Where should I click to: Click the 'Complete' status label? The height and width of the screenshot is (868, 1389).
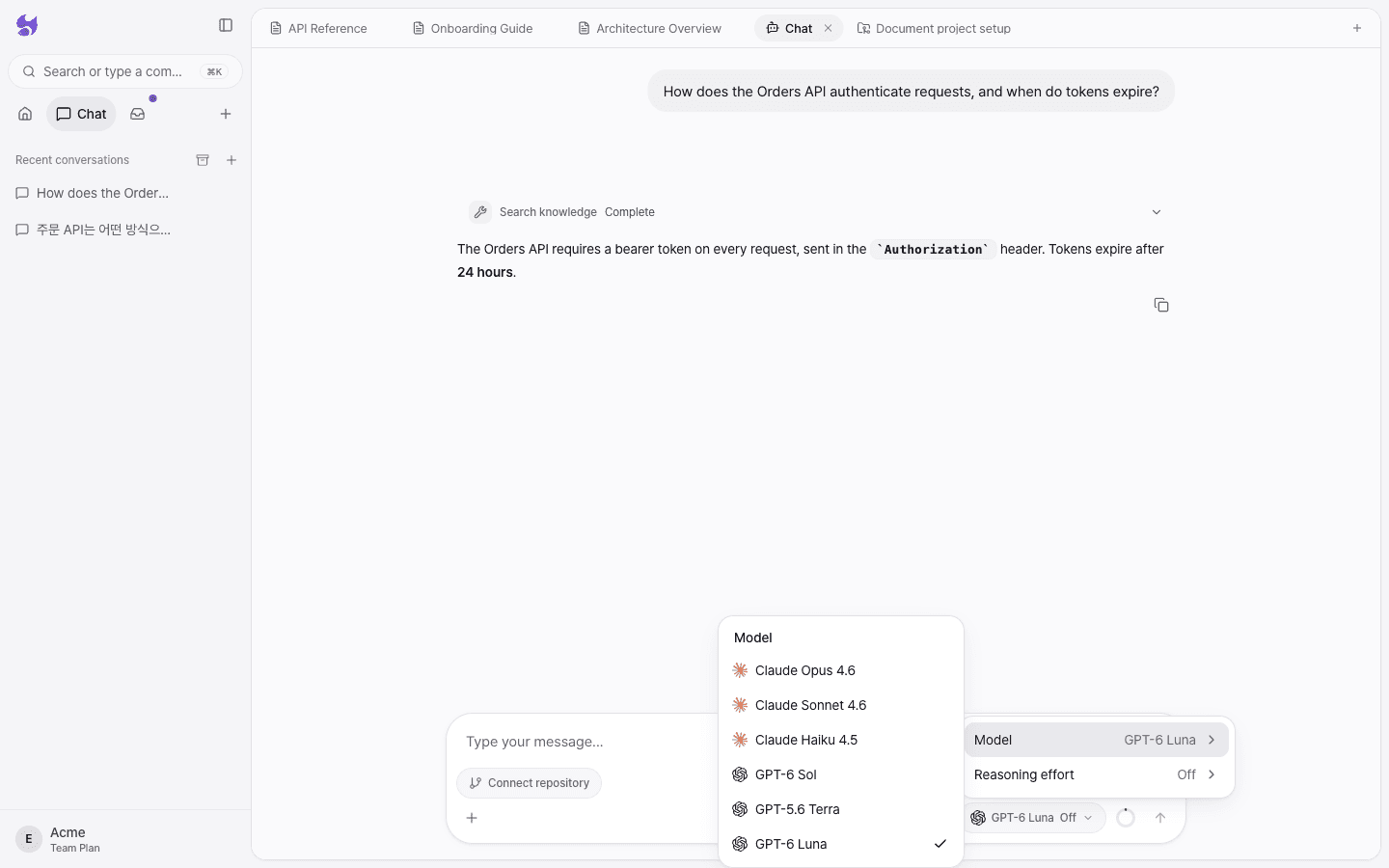pyautogui.click(x=630, y=212)
